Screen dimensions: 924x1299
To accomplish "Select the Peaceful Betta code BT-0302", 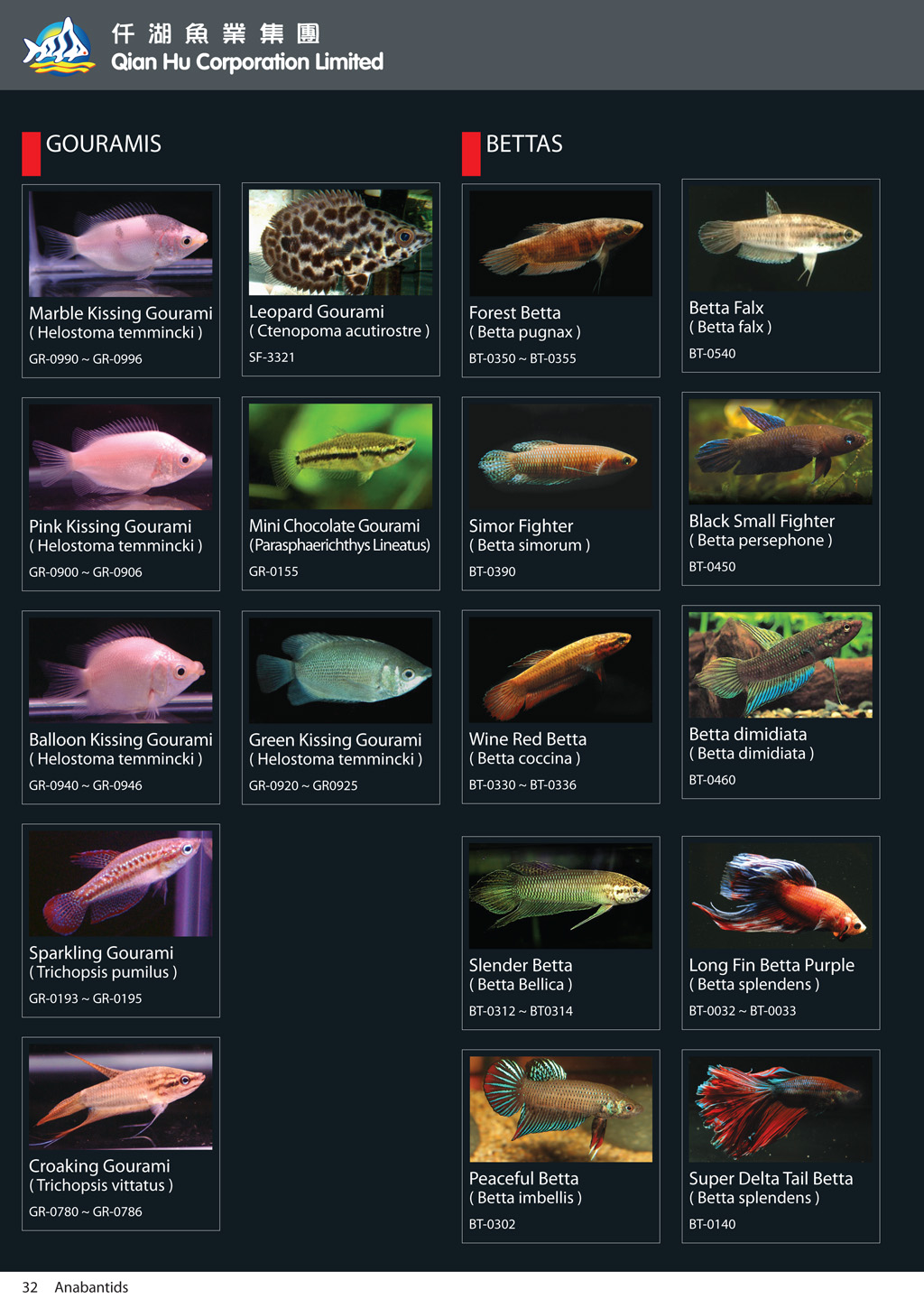I will click(493, 1224).
